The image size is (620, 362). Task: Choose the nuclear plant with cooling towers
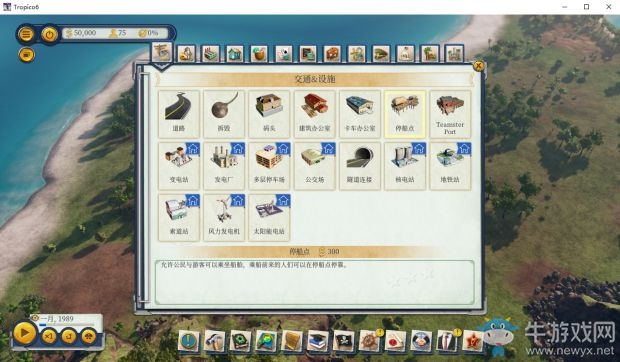click(405, 166)
